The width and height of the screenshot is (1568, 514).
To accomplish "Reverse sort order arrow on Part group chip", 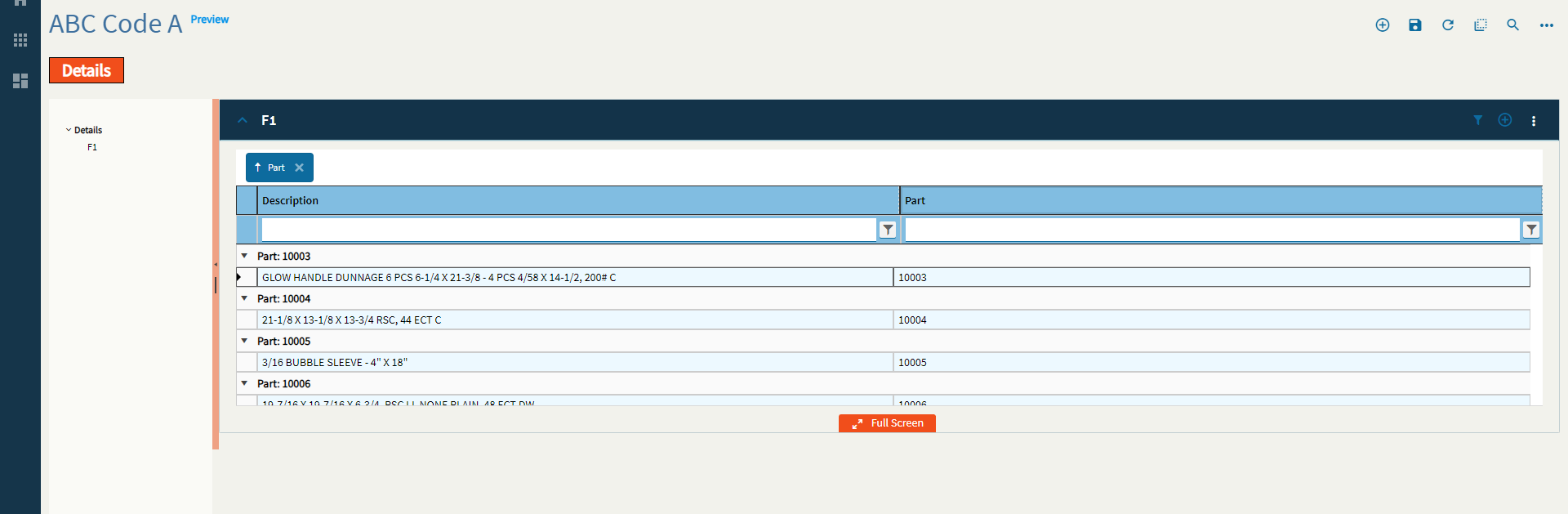I will point(258,168).
